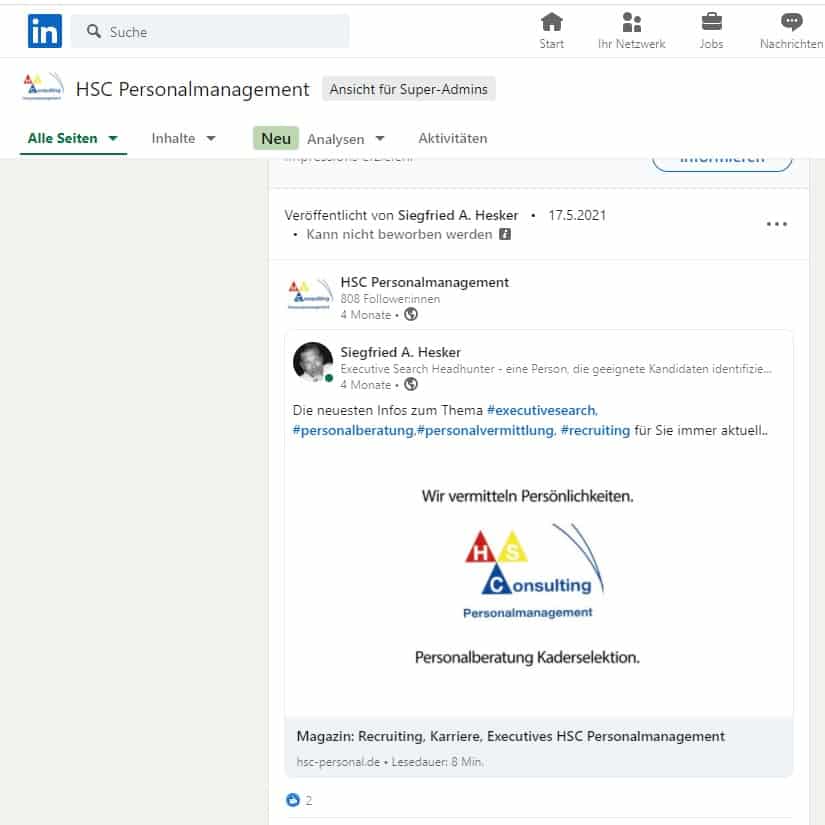
Task: Open the #personalvermittlung hashtag
Action: pyautogui.click(x=485, y=430)
